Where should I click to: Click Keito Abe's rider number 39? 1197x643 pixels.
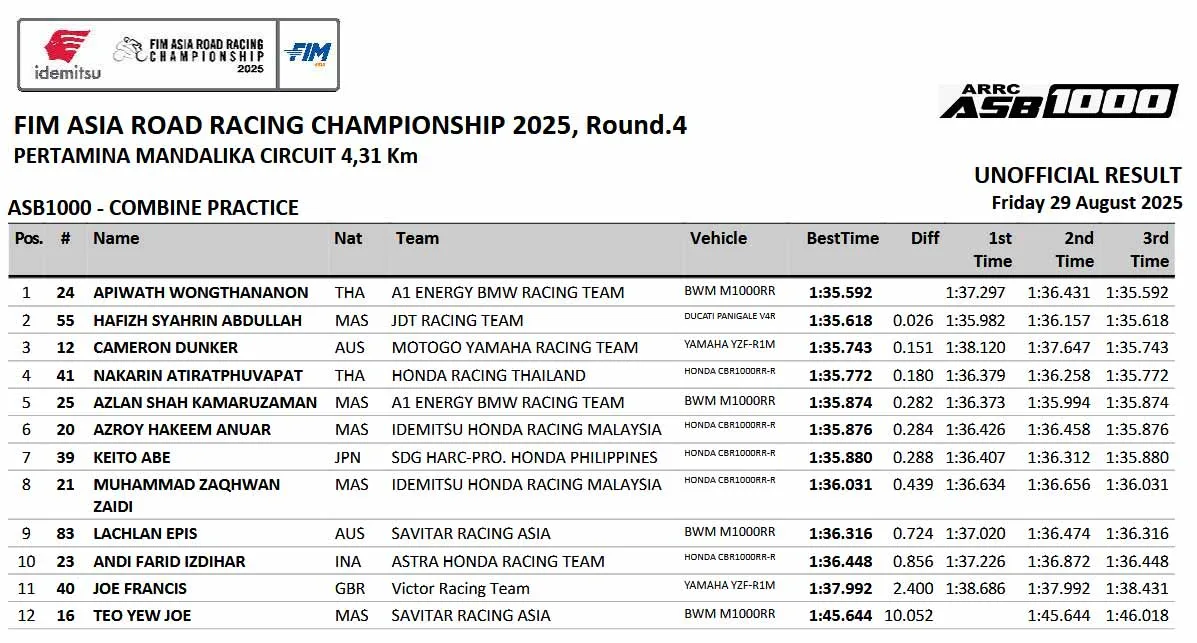pyautogui.click(x=66, y=458)
